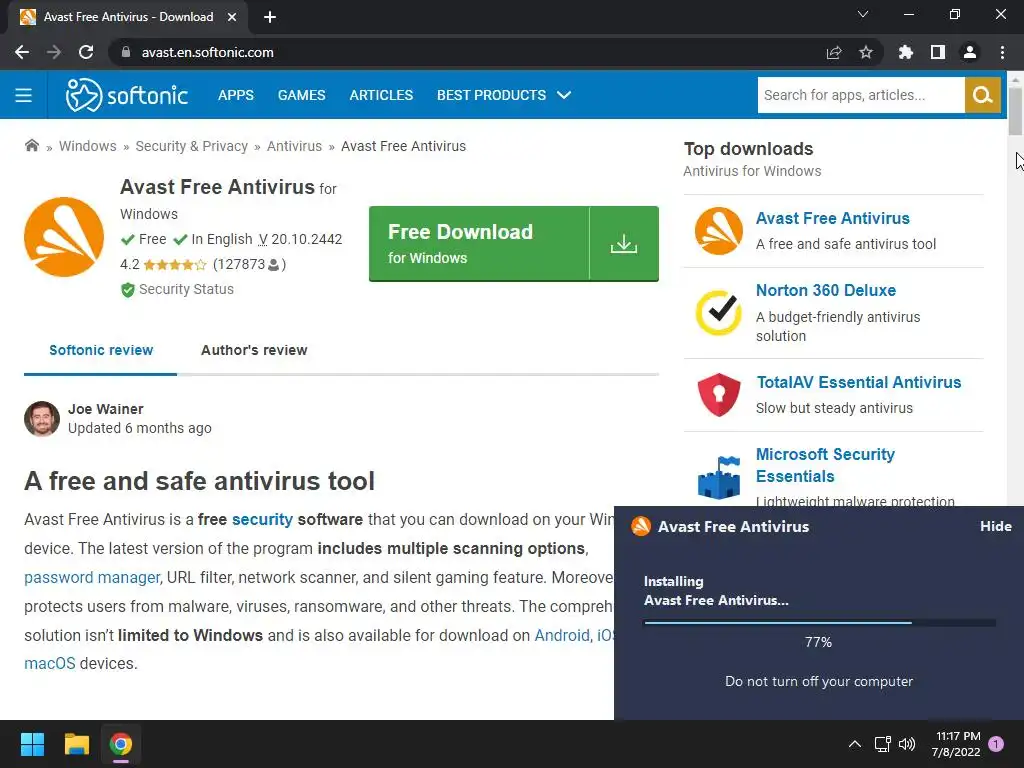
Task: Hide the Avast installer popup
Action: coord(995,526)
